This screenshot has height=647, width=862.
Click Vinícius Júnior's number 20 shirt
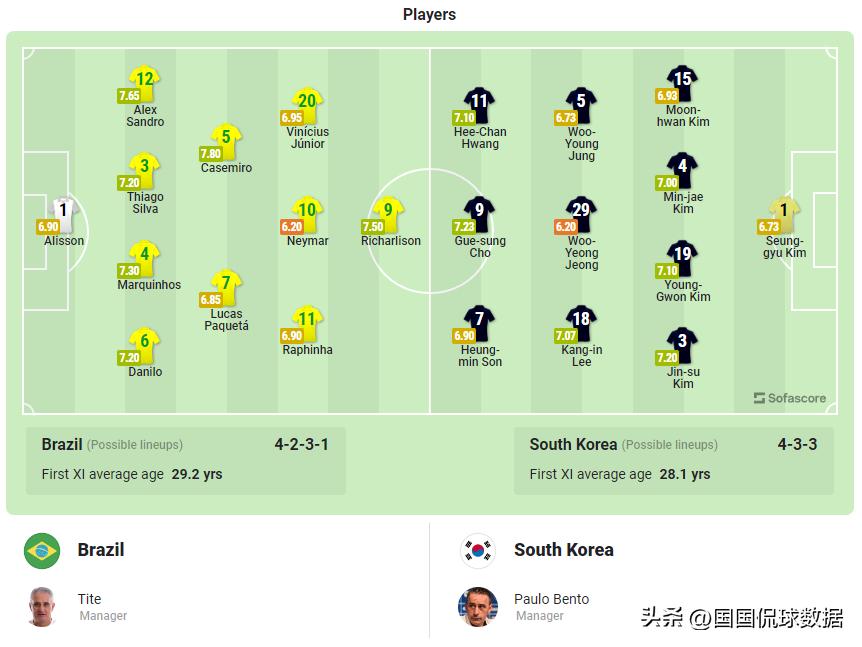click(307, 102)
